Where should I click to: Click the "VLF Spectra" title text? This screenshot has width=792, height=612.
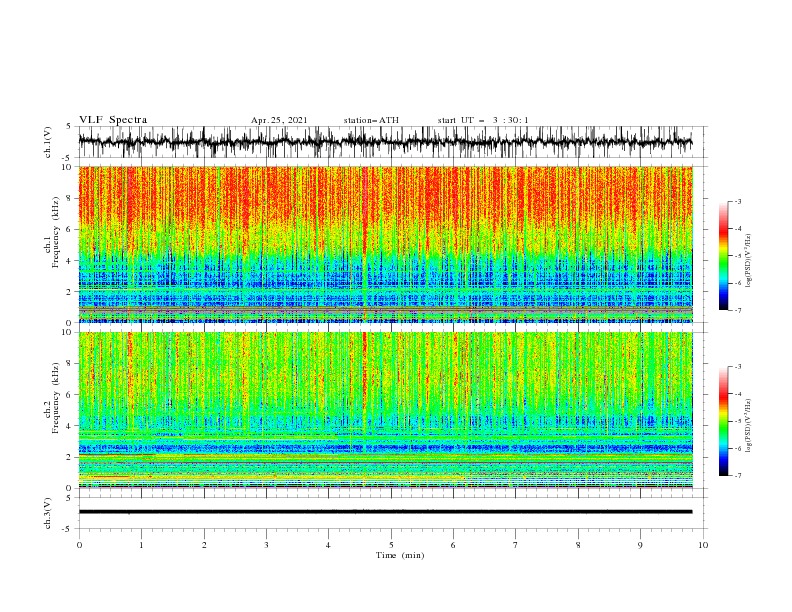113,120
